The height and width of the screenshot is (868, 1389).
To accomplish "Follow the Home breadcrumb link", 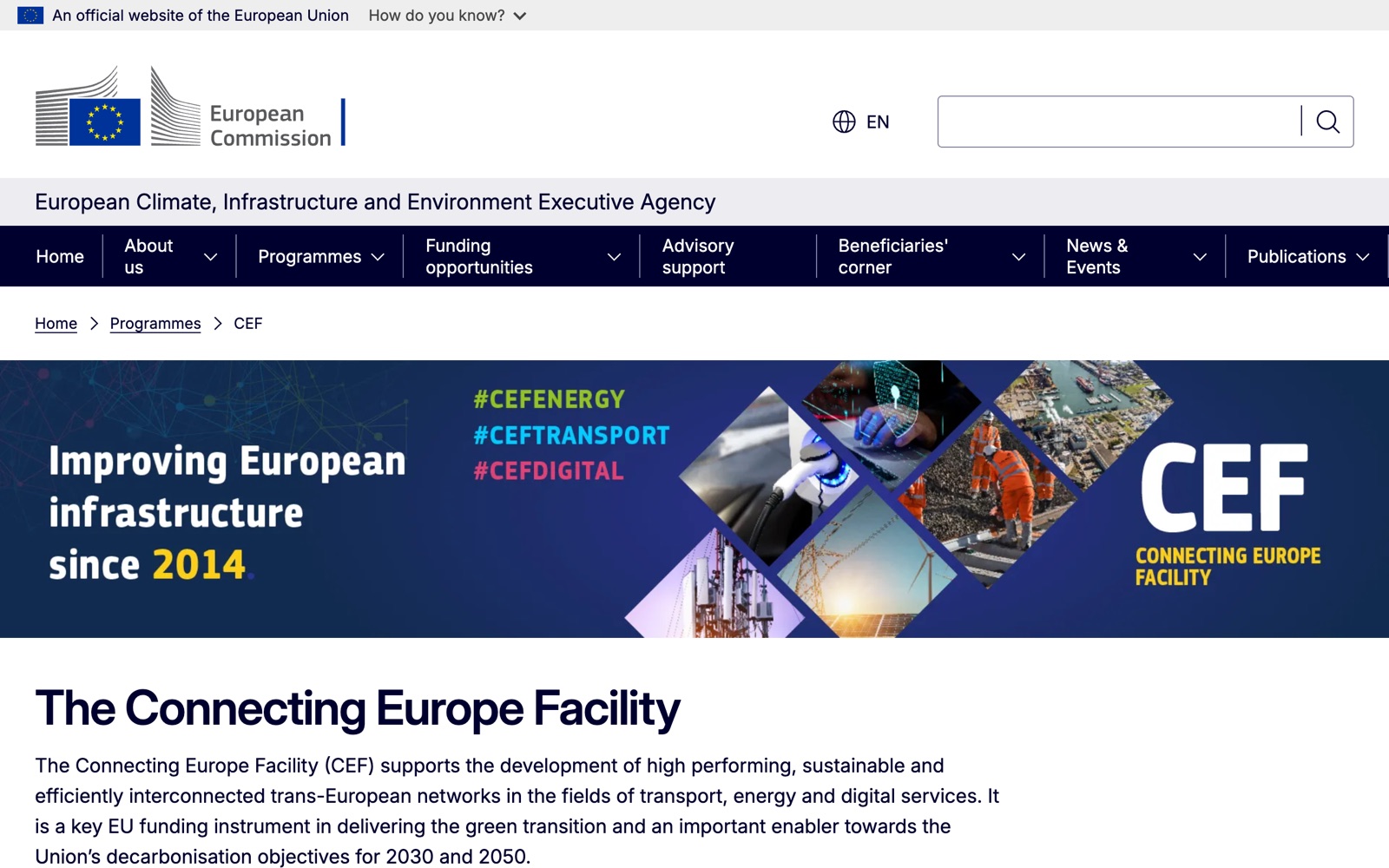I will (56, 324).
